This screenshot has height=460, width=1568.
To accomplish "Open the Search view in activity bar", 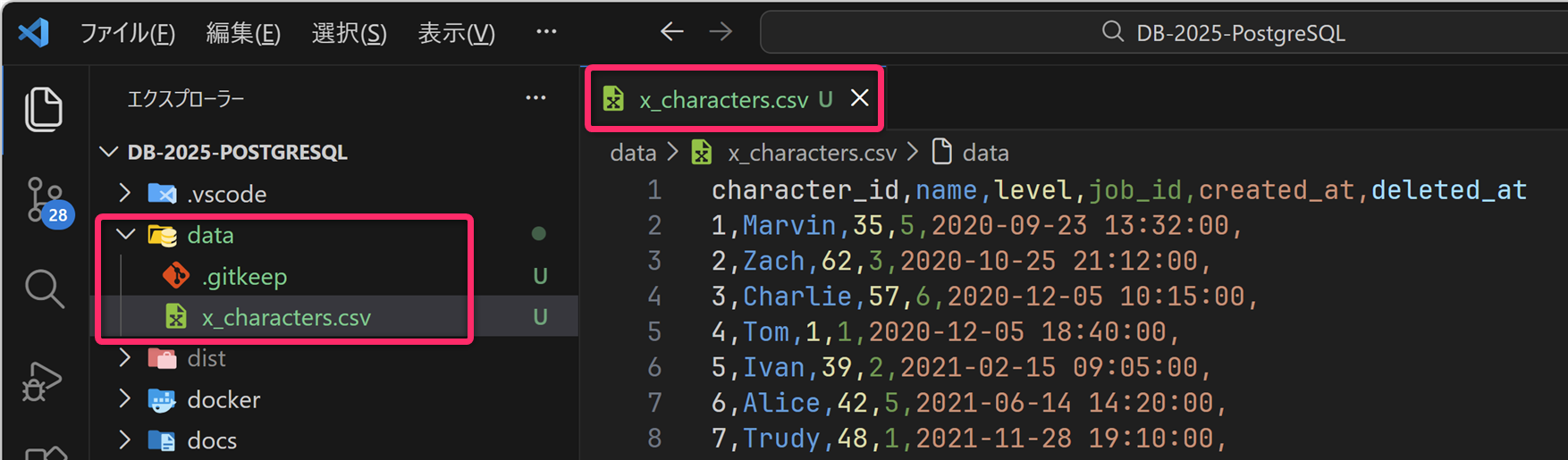I will point(43,289).
